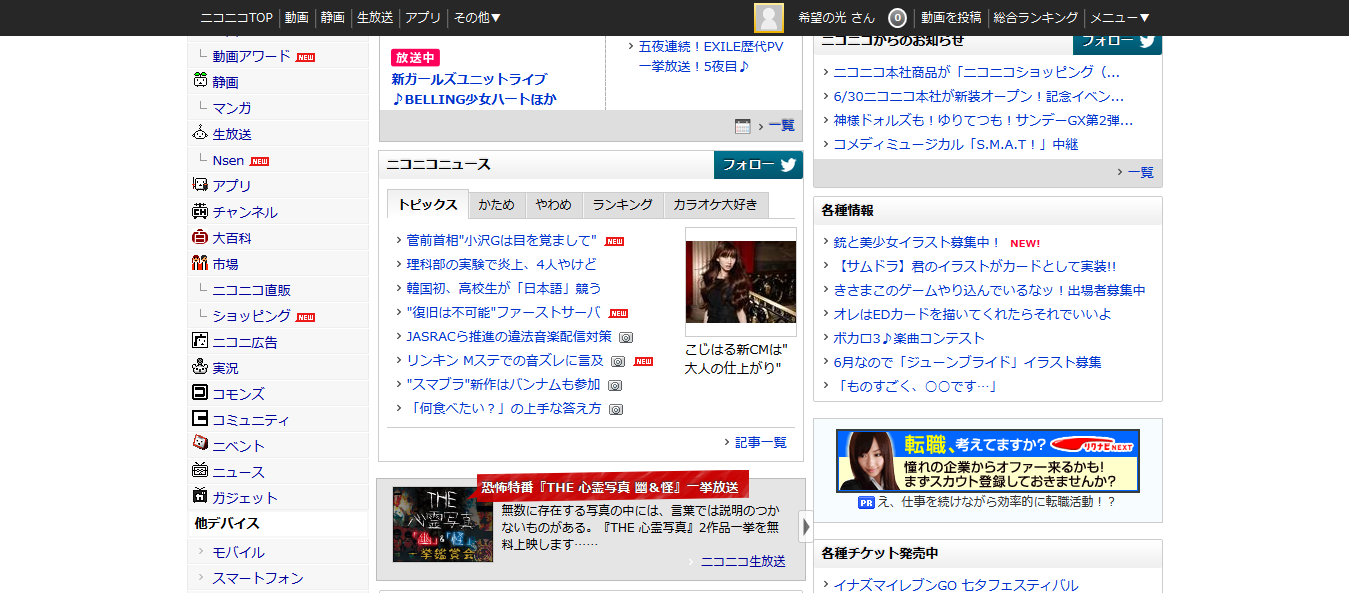Click the calendar icon beside 一覧
The image size is (1349, 593).
point(742,126)
